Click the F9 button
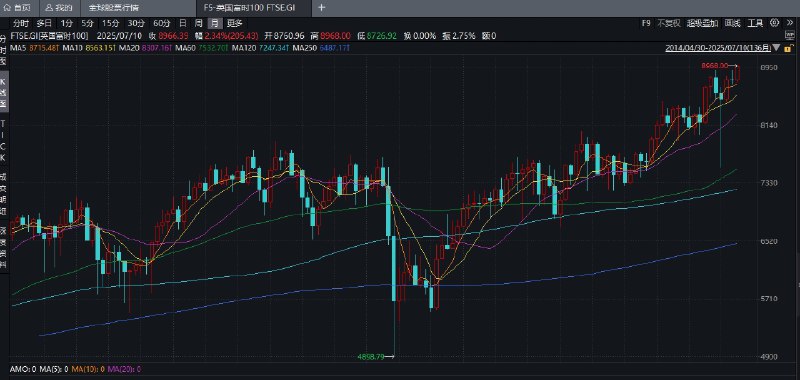This screenshot has width=800, height=380. [x=646, y=23]
